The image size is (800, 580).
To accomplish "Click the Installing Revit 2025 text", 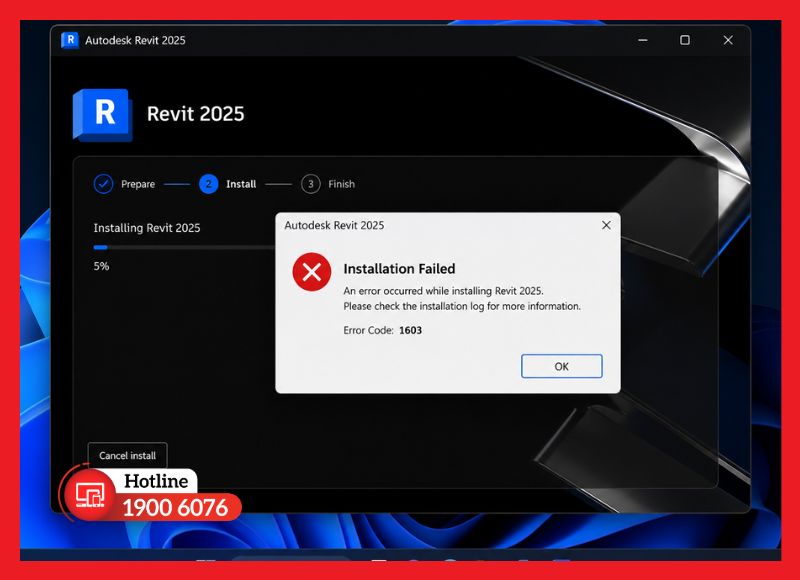I will coord(147,228).
